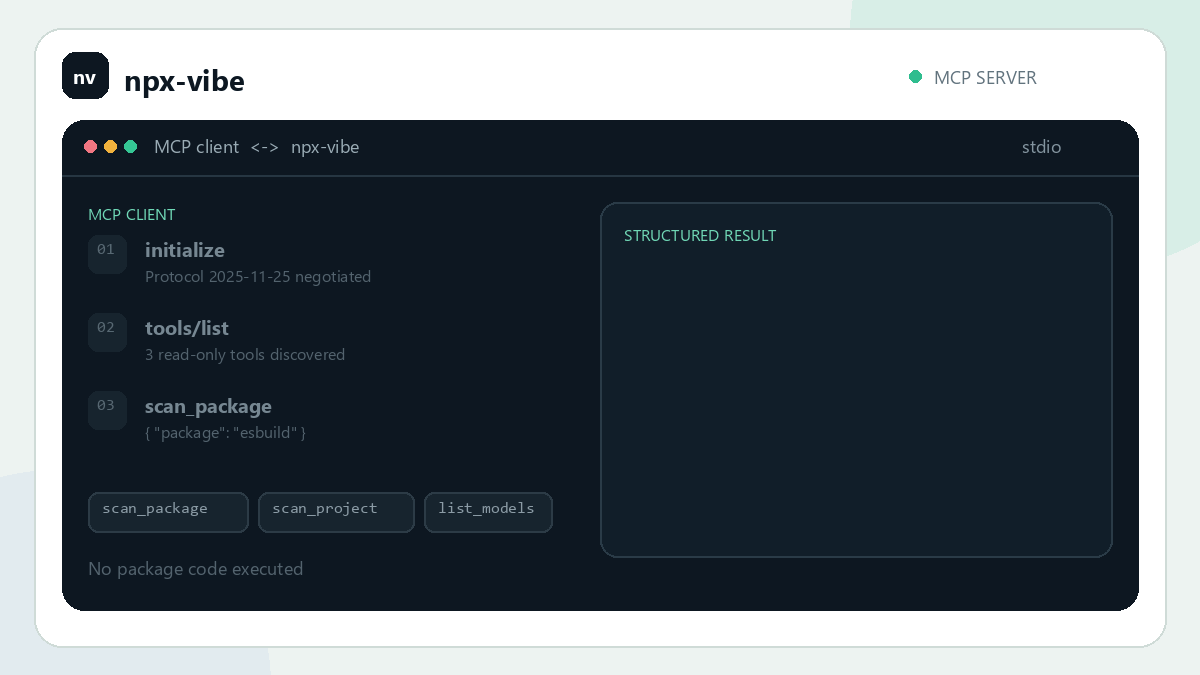Image resolution: width=1200 pixels, height=675 pixels.
Task: Click the nv logo icon
Action: (85, 76)
